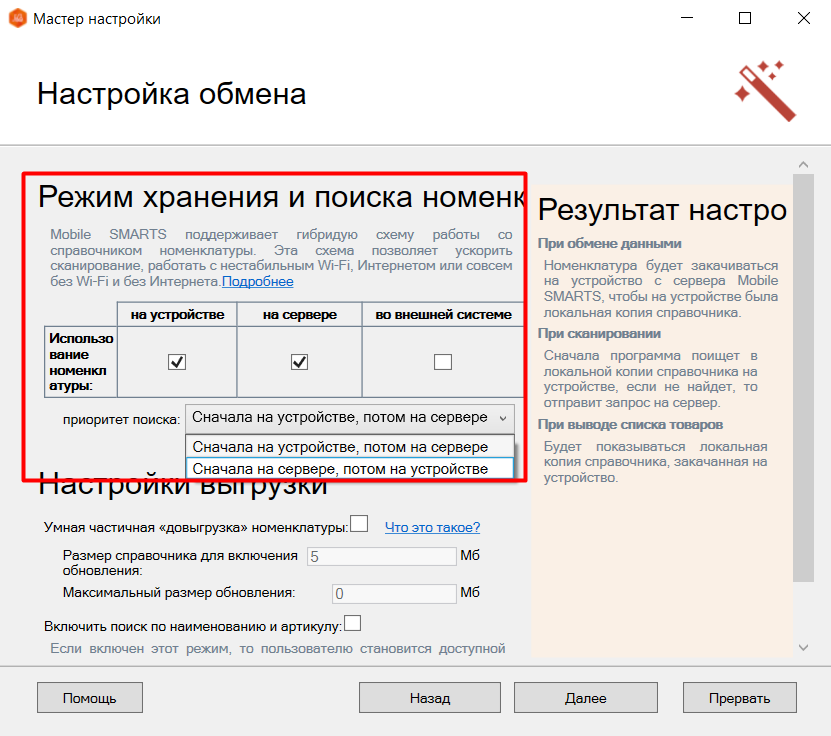Screen dimensions: 831x736
Task: Click the 'Результат настро' panel title
Action: [x=662, y=210]
